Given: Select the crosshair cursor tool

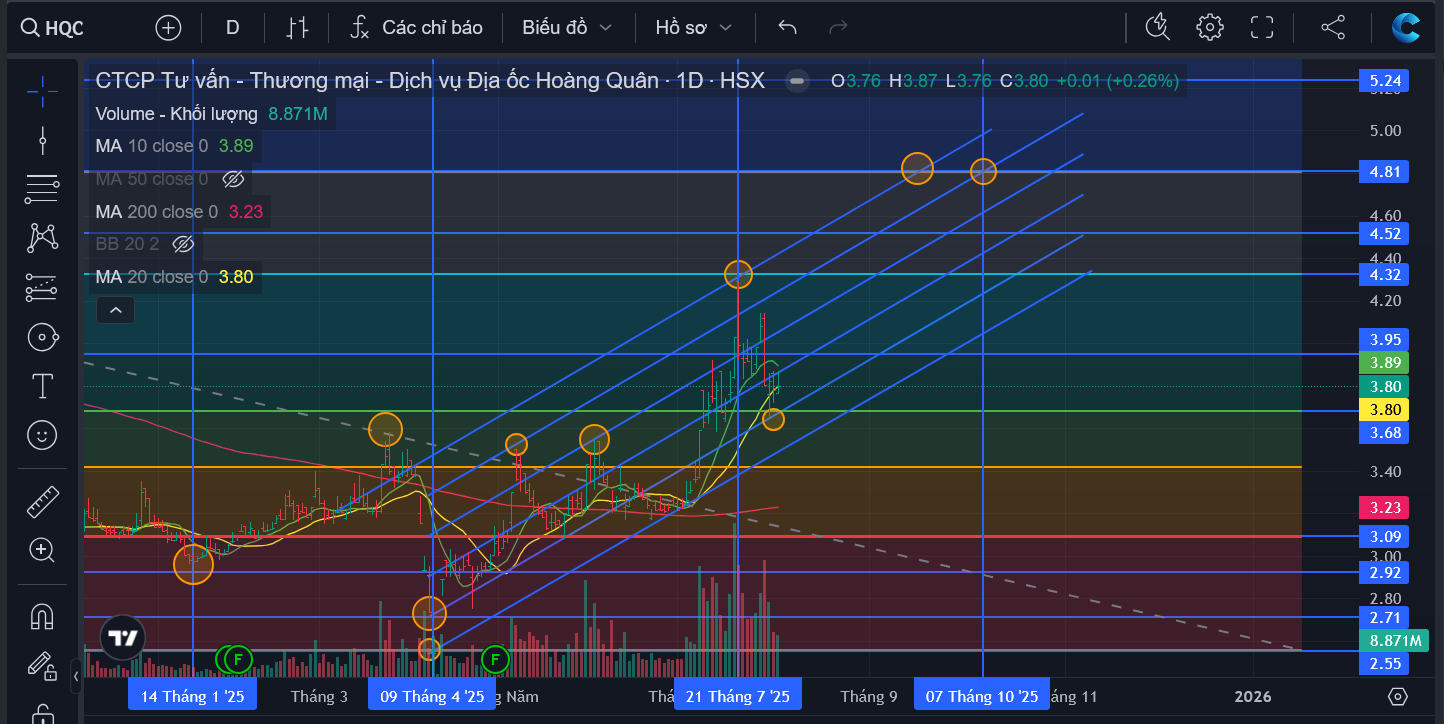Looking at the screenshot, I should [x=42, y=91].
